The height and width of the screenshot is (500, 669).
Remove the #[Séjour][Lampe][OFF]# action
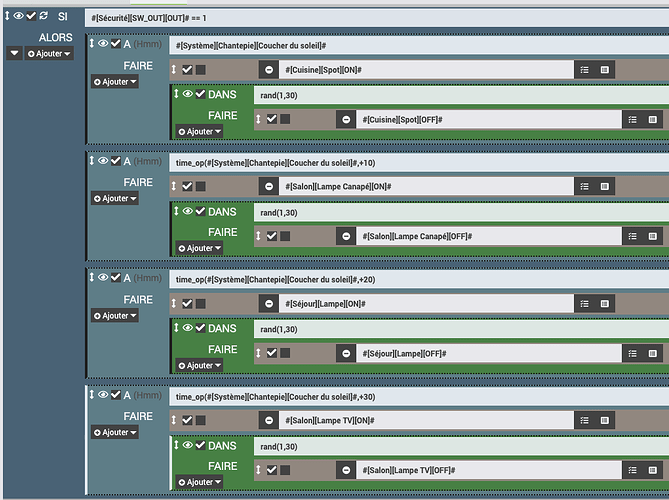click(346, 354)
